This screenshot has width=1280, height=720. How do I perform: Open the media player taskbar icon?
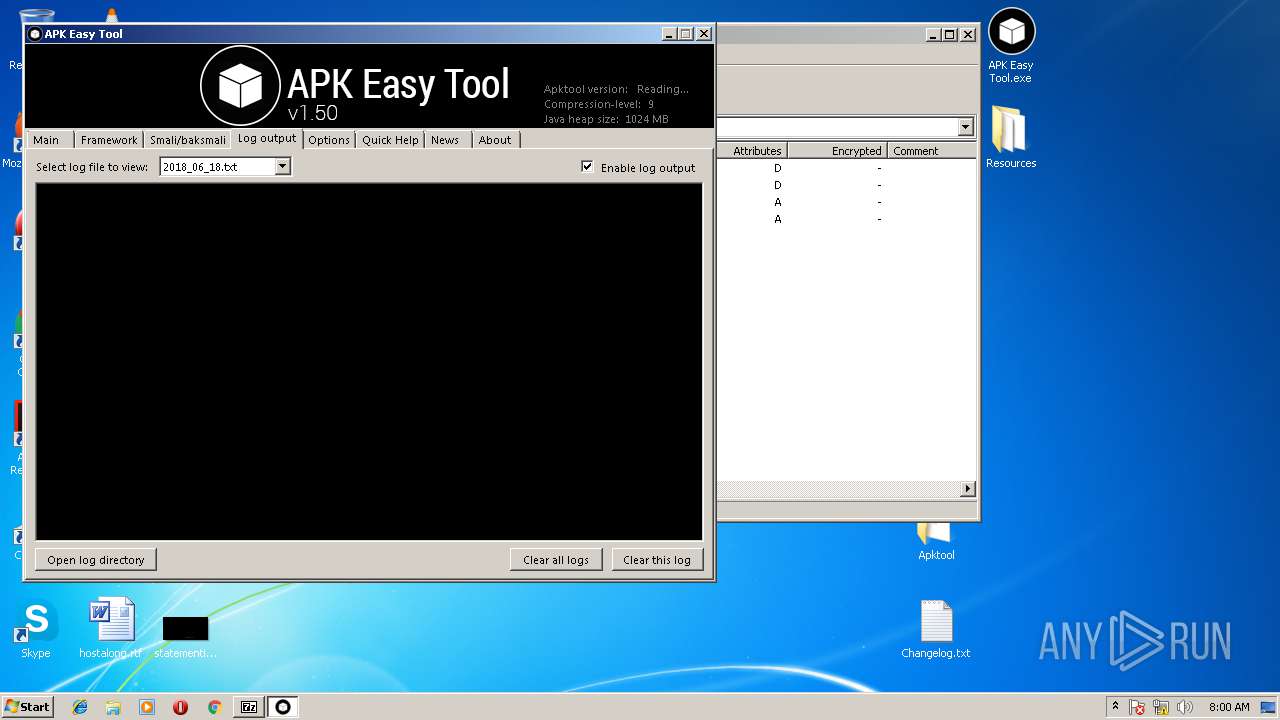click(147, 707)
